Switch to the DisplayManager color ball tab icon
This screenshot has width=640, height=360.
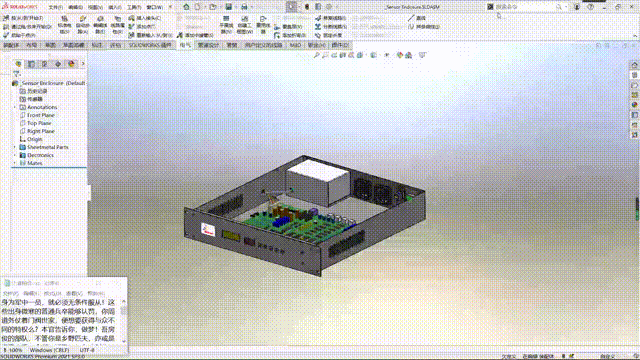(71, 64)
